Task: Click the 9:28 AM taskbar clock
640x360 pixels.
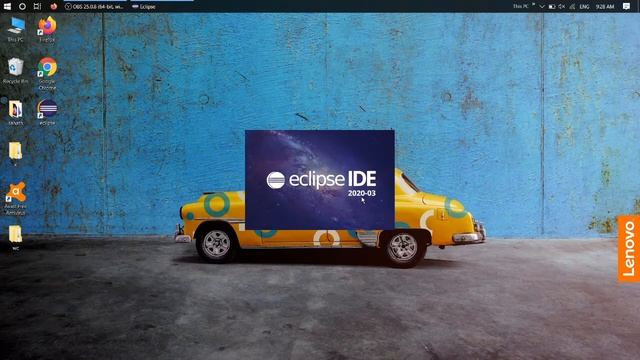Action: tap(605, 7)
